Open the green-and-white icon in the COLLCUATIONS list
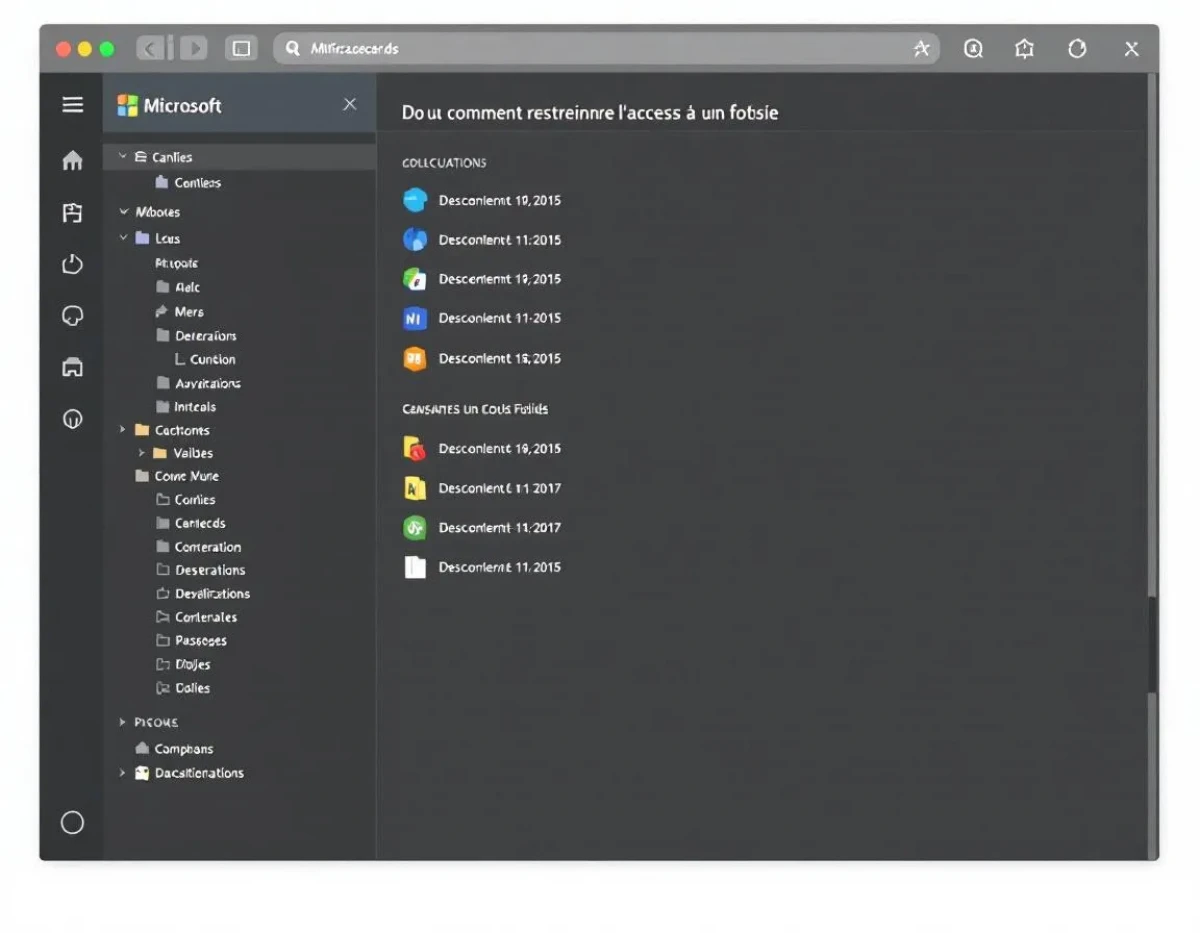 click(415, 279)
